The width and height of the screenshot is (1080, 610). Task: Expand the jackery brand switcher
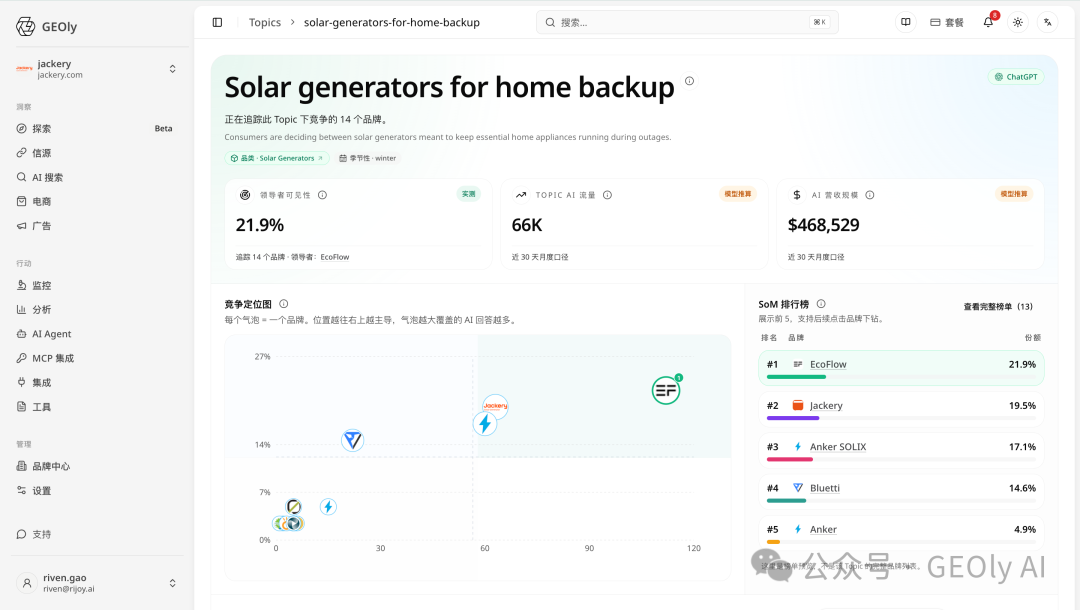pos(96,69)
